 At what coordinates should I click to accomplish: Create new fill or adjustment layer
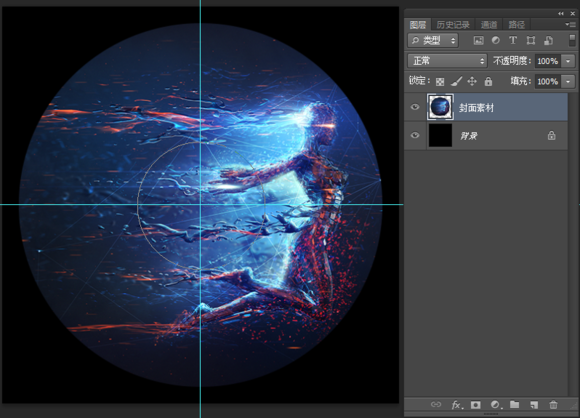tap(495, 405)
